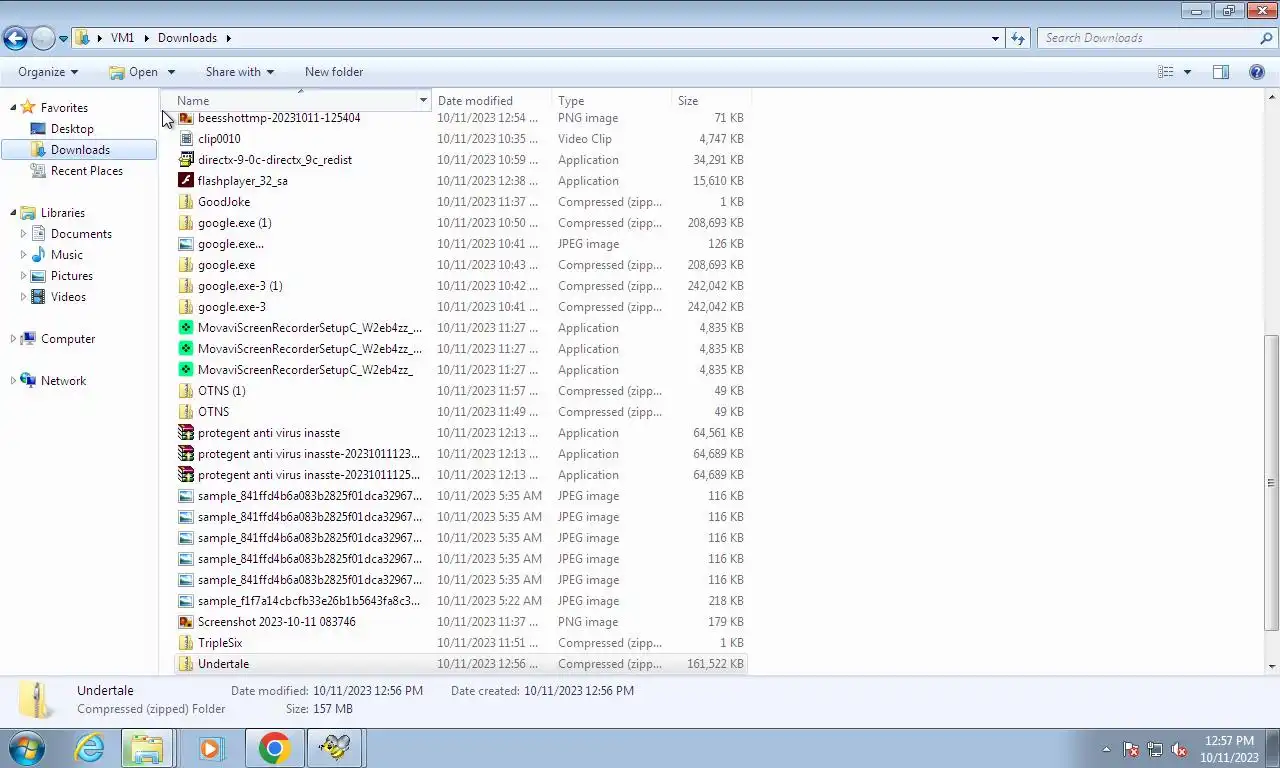The height and width of the screenshot is (768, 1280).
Task: Select the beesshottmp-20231011-125404 PNG icon
Action: [186, 118]
